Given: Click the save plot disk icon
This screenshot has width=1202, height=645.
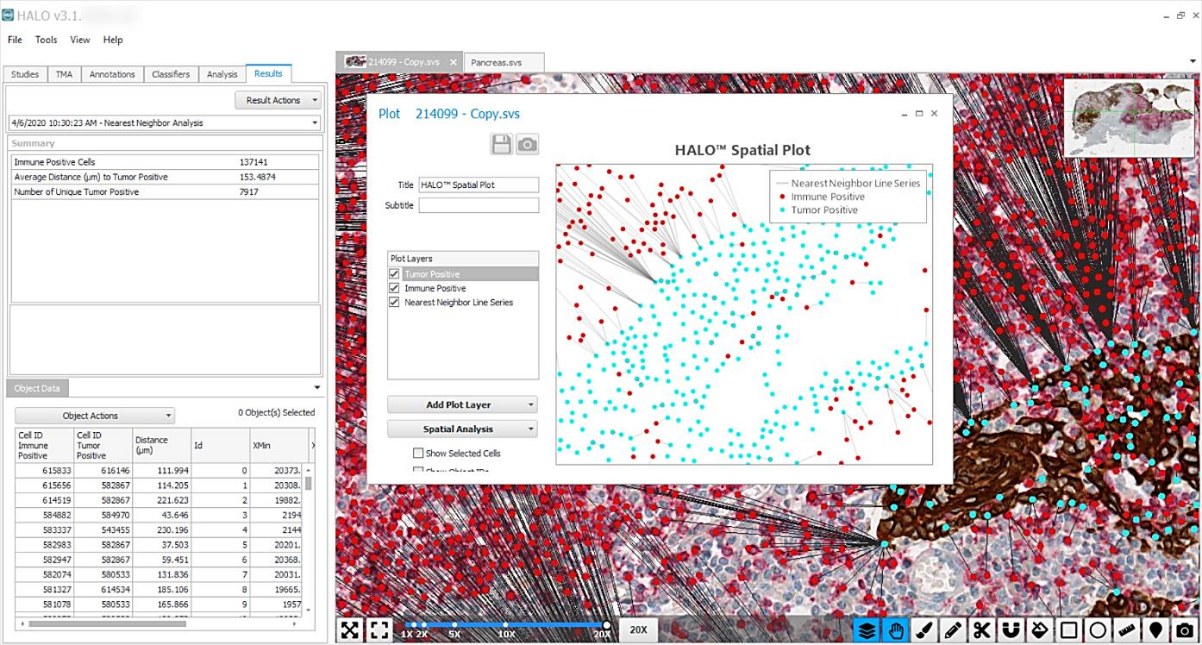Looking at the screenshot, I should pos(501,145).
